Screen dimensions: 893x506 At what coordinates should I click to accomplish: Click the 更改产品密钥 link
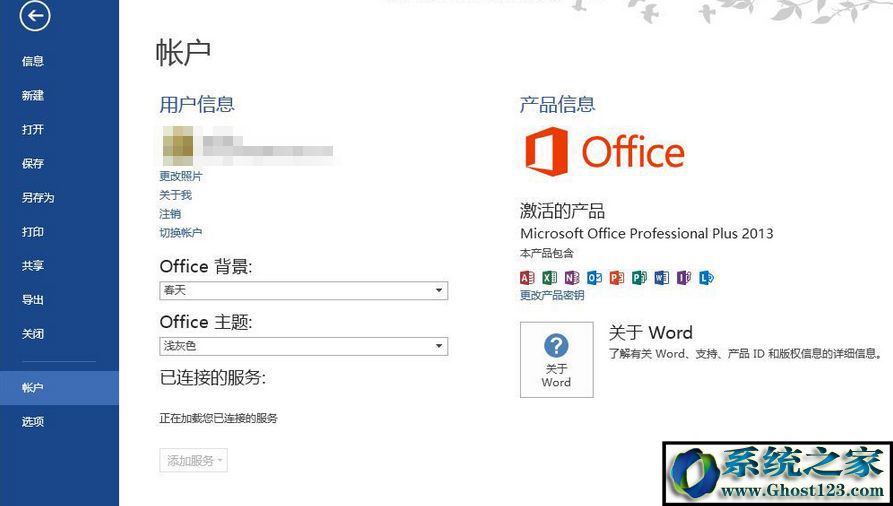click(552, 295)
